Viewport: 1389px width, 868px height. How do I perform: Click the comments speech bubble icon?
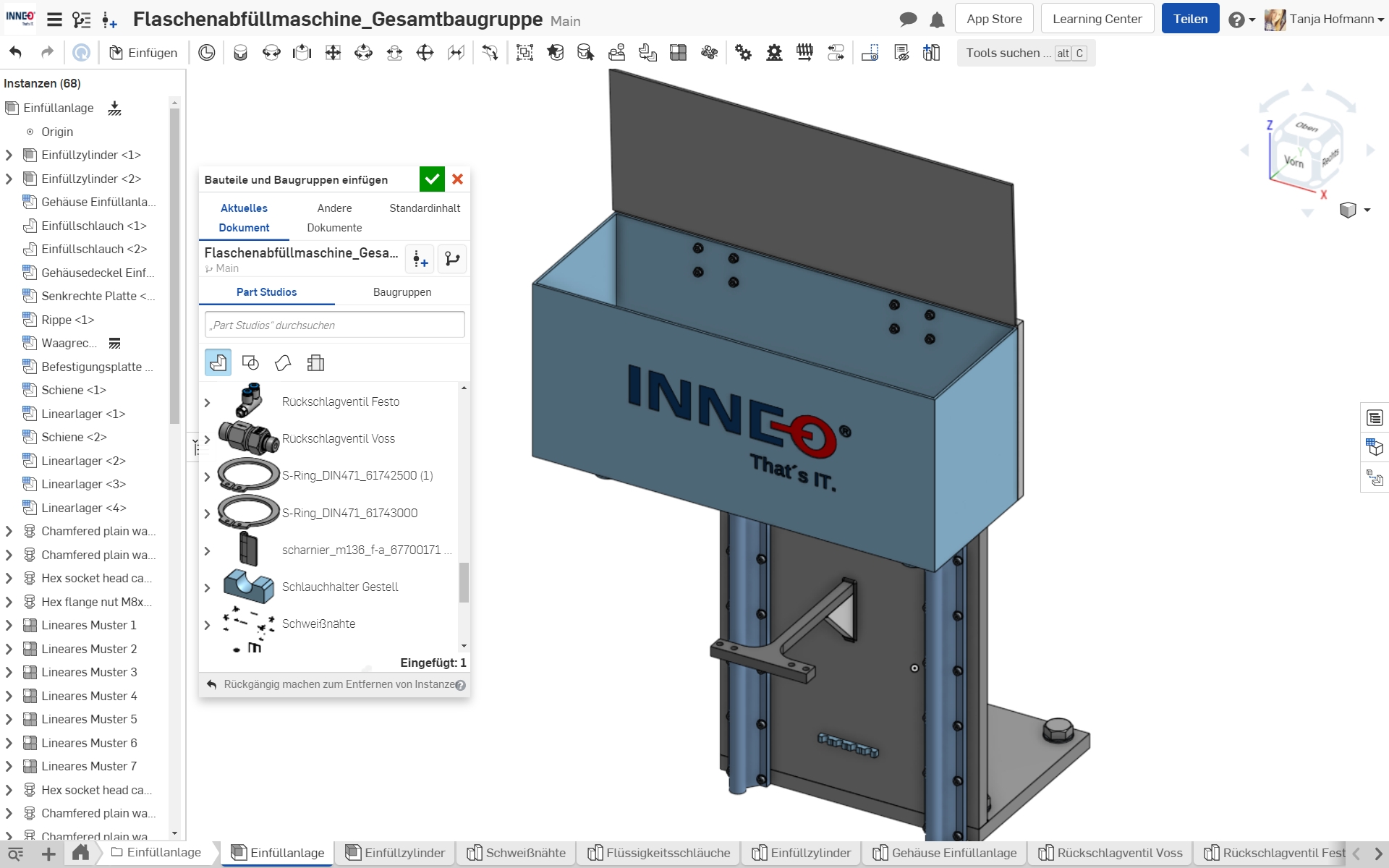click(x=908, y=20)
